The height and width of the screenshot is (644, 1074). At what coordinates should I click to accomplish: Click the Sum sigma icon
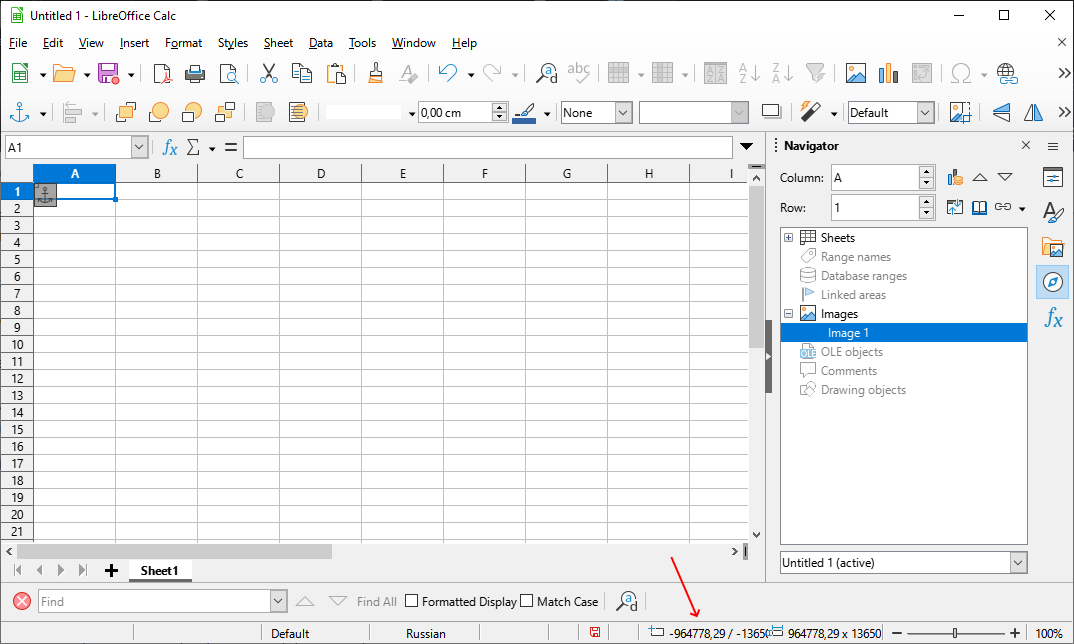pos(194,147)
